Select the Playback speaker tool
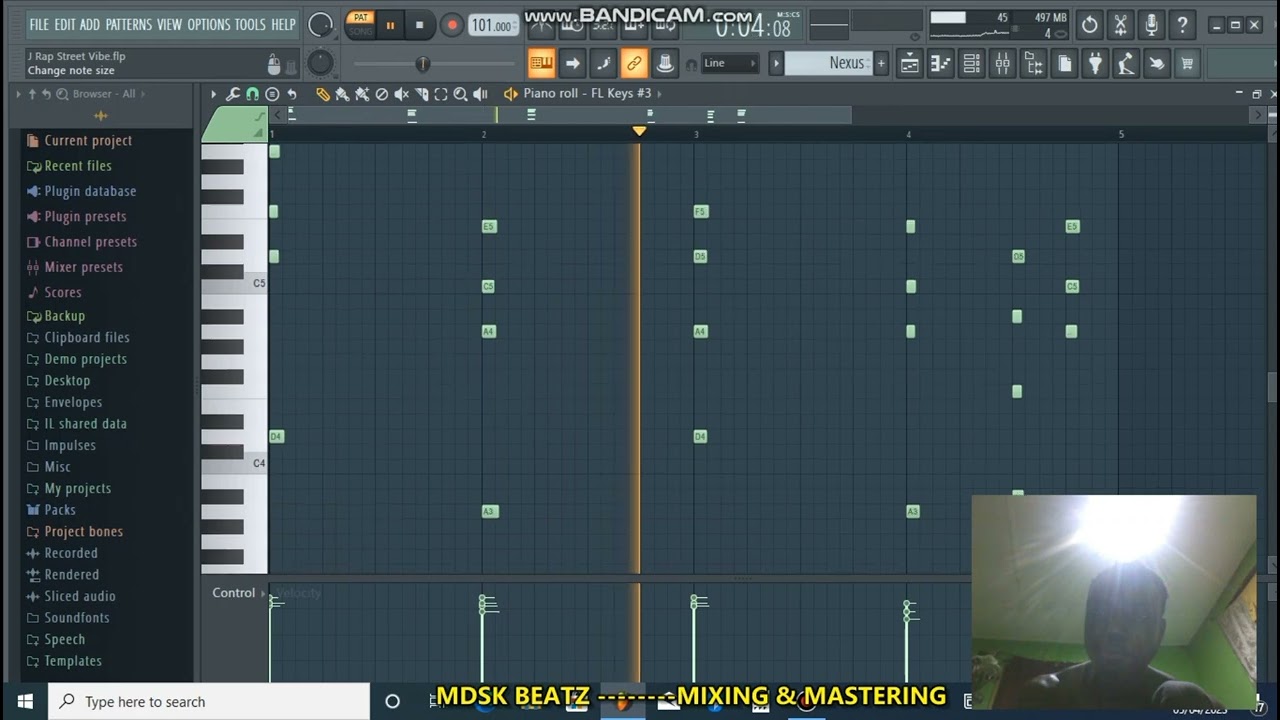 click(x=480, y=94)
